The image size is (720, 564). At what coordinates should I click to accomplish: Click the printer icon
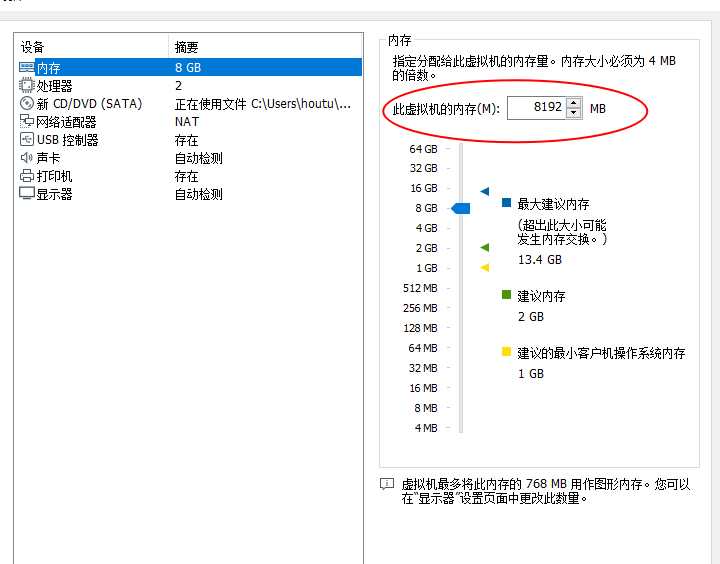tap(27, 175)
